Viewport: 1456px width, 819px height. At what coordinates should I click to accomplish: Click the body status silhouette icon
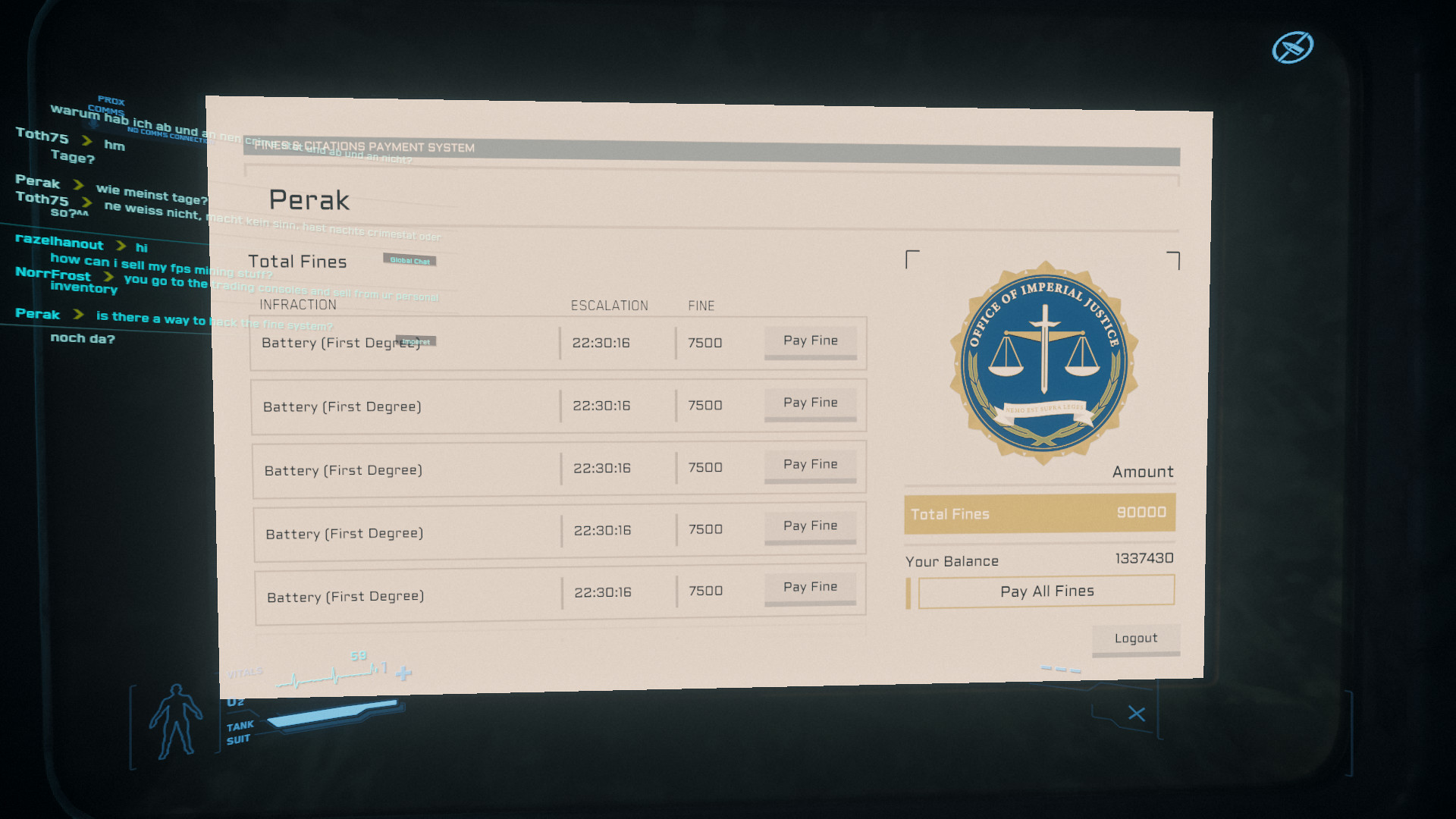[x=175, y=721]
